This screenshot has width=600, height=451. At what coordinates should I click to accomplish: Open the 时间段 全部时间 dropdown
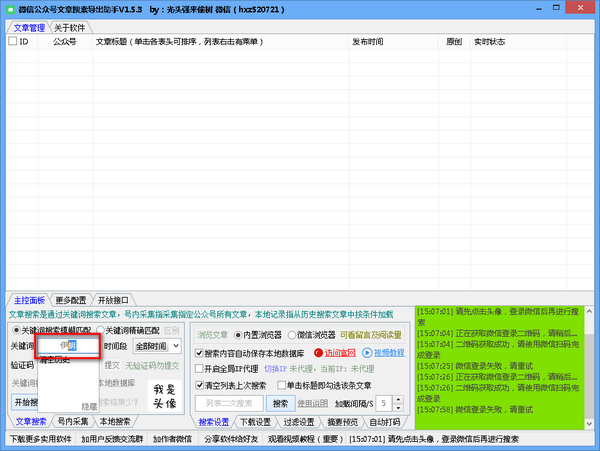click(156, 345)
